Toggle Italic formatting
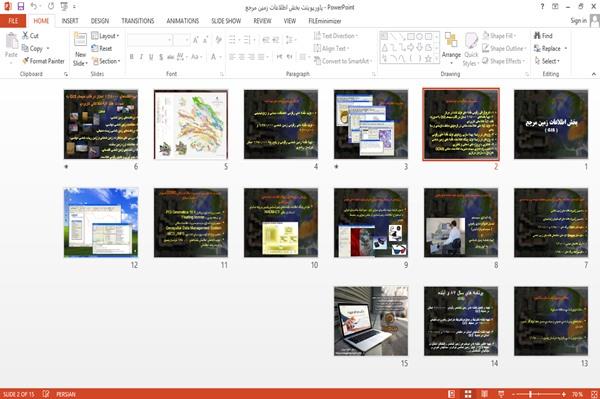Screen dimensions: 600x399 141,57
